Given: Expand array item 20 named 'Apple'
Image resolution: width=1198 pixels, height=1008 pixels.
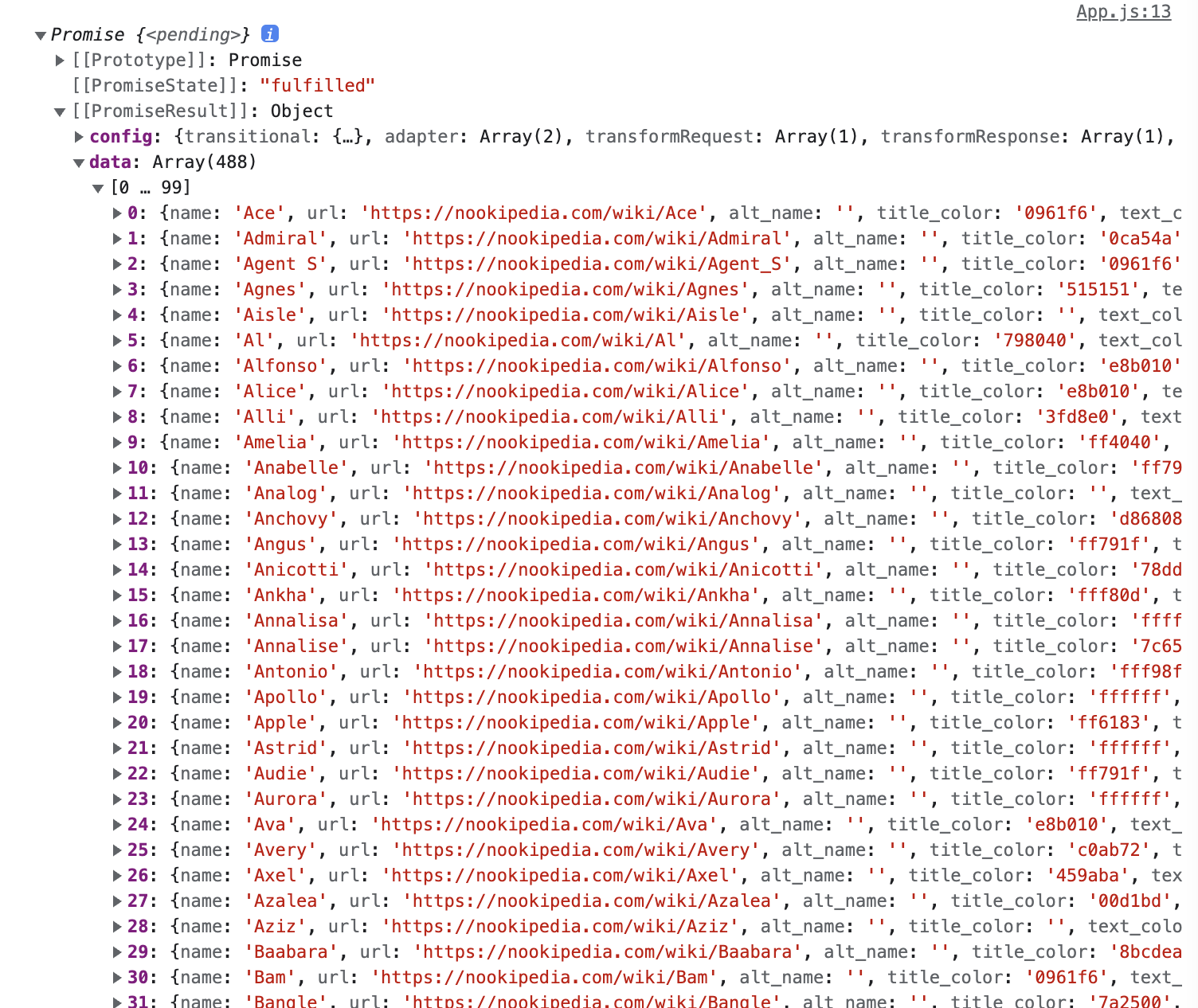Looking at the screenshot, I should coord(117,723).
